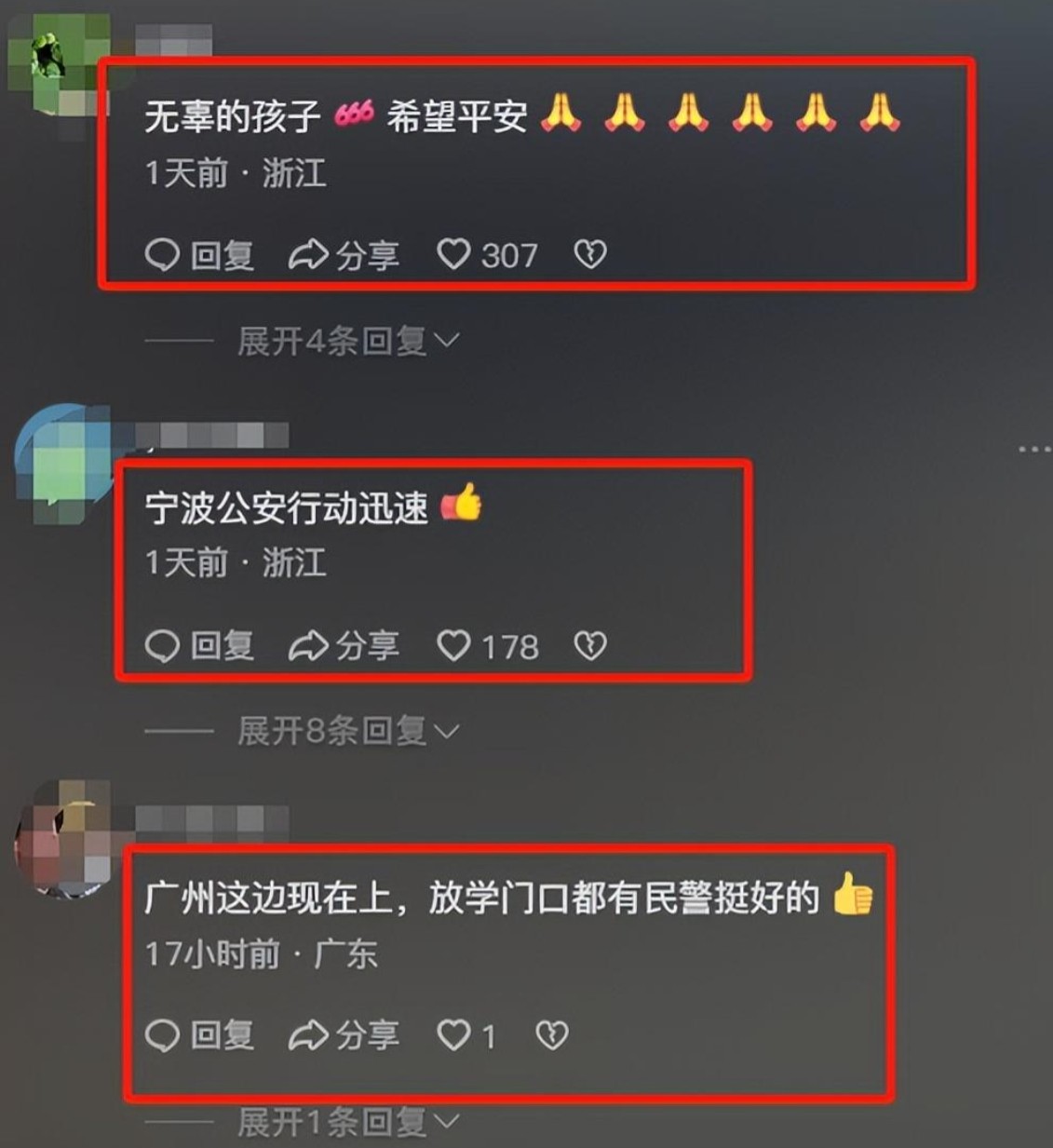Image resolution: width=1053 pixels, height=1148 pixels.
Task: Share the 广州这边现在上 comment
Action: click(x=344, y=1035)
